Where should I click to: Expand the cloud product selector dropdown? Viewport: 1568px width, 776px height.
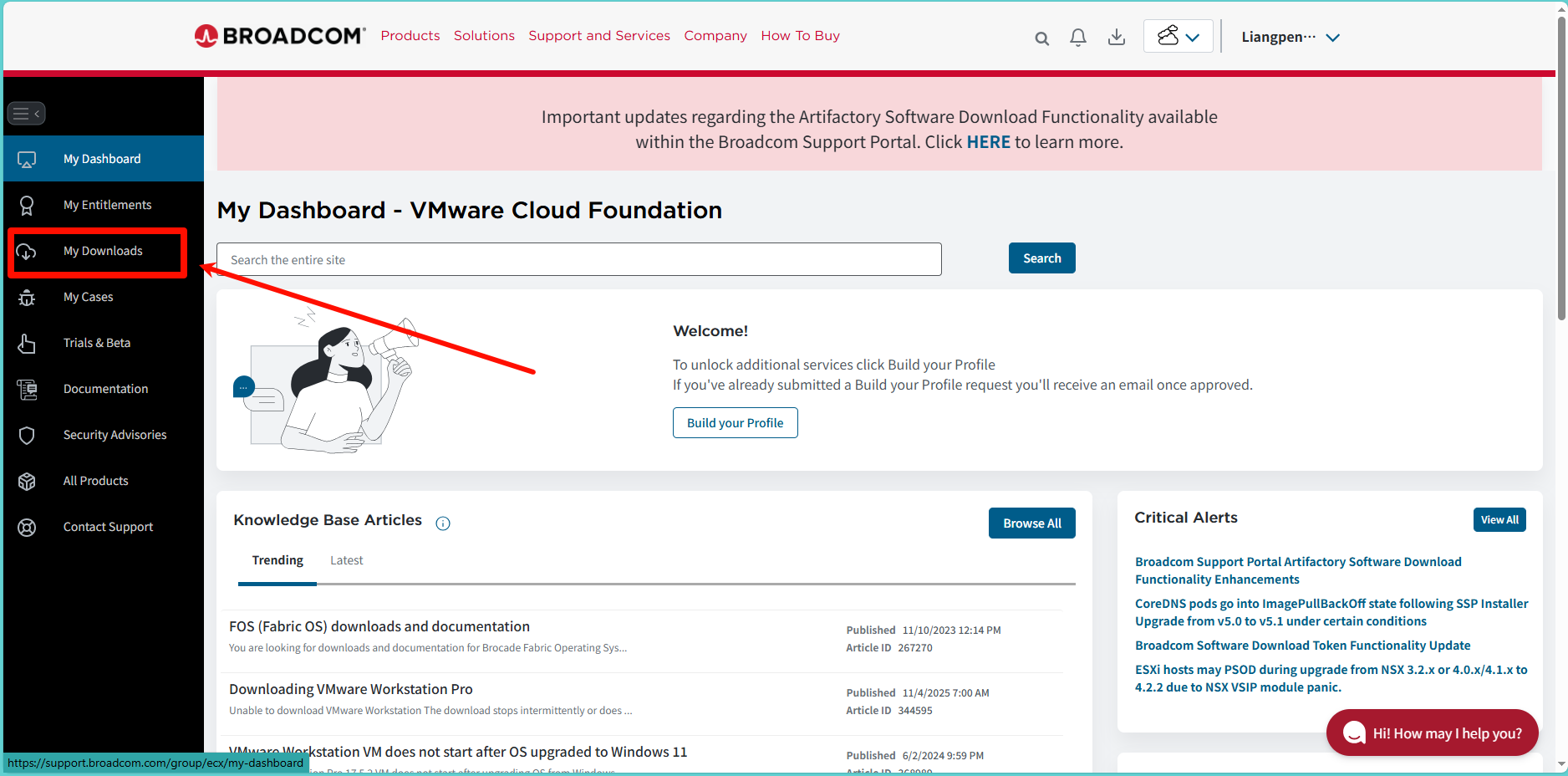(x=1178, y=36)
